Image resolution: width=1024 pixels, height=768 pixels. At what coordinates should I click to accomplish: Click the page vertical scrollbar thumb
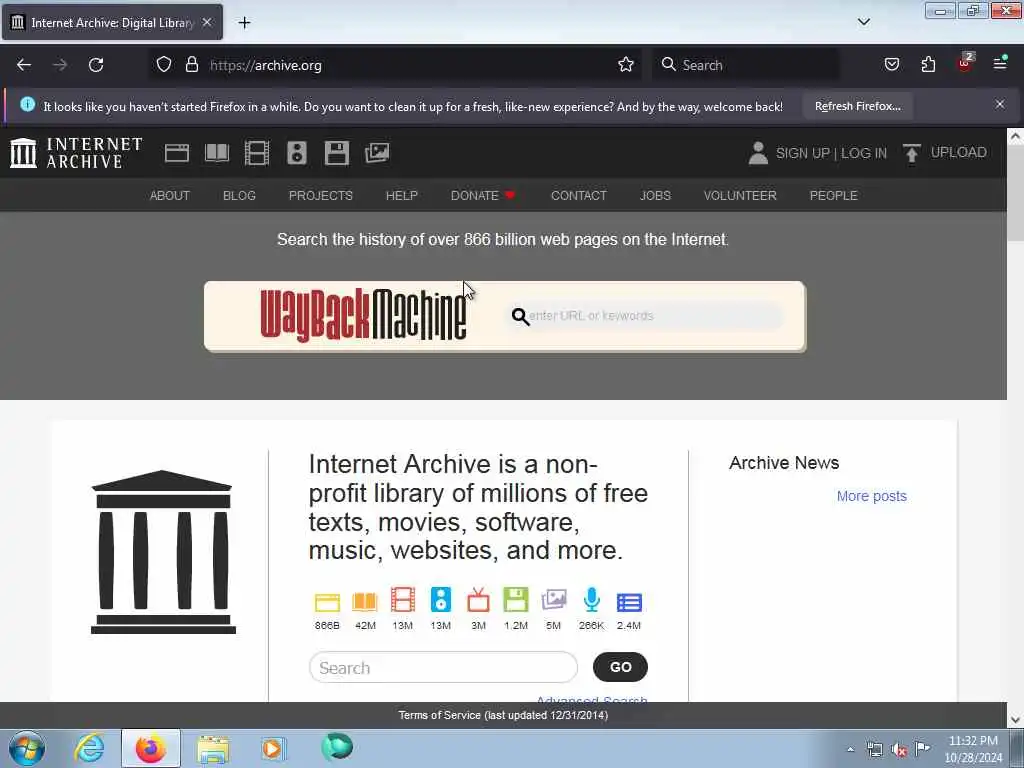tap(1015, 195)
